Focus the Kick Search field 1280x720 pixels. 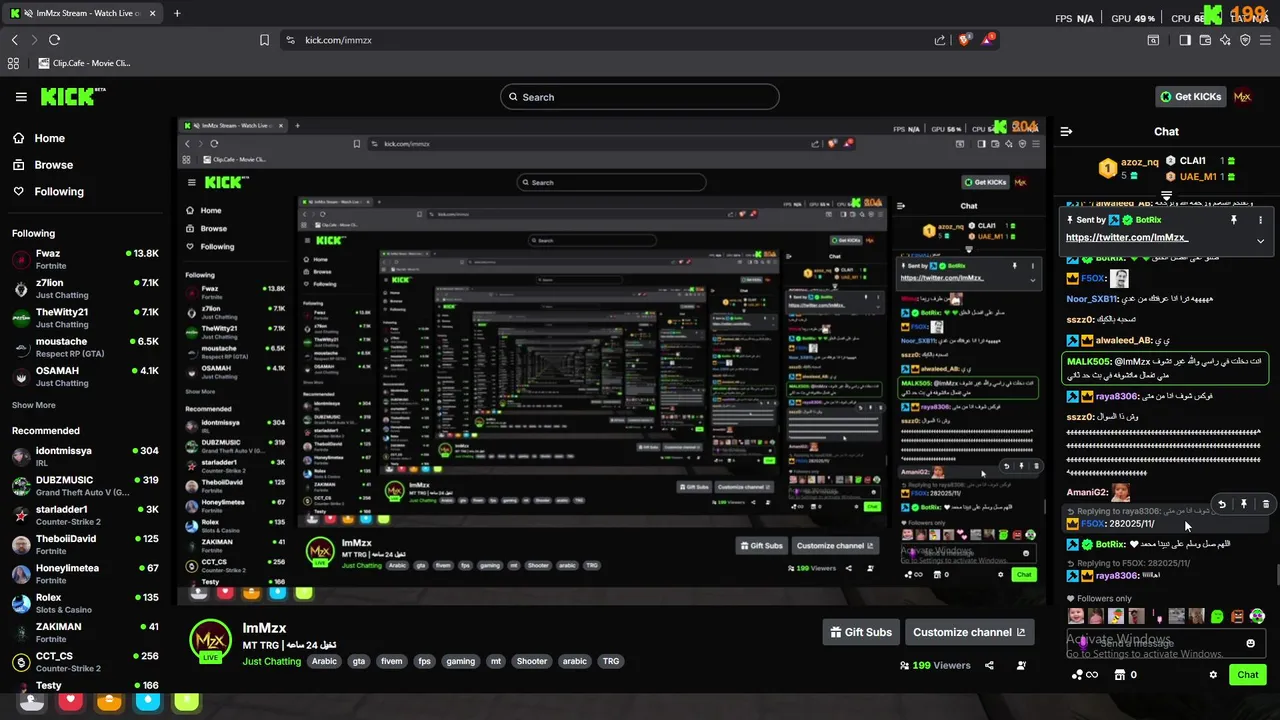click(640, 97)
